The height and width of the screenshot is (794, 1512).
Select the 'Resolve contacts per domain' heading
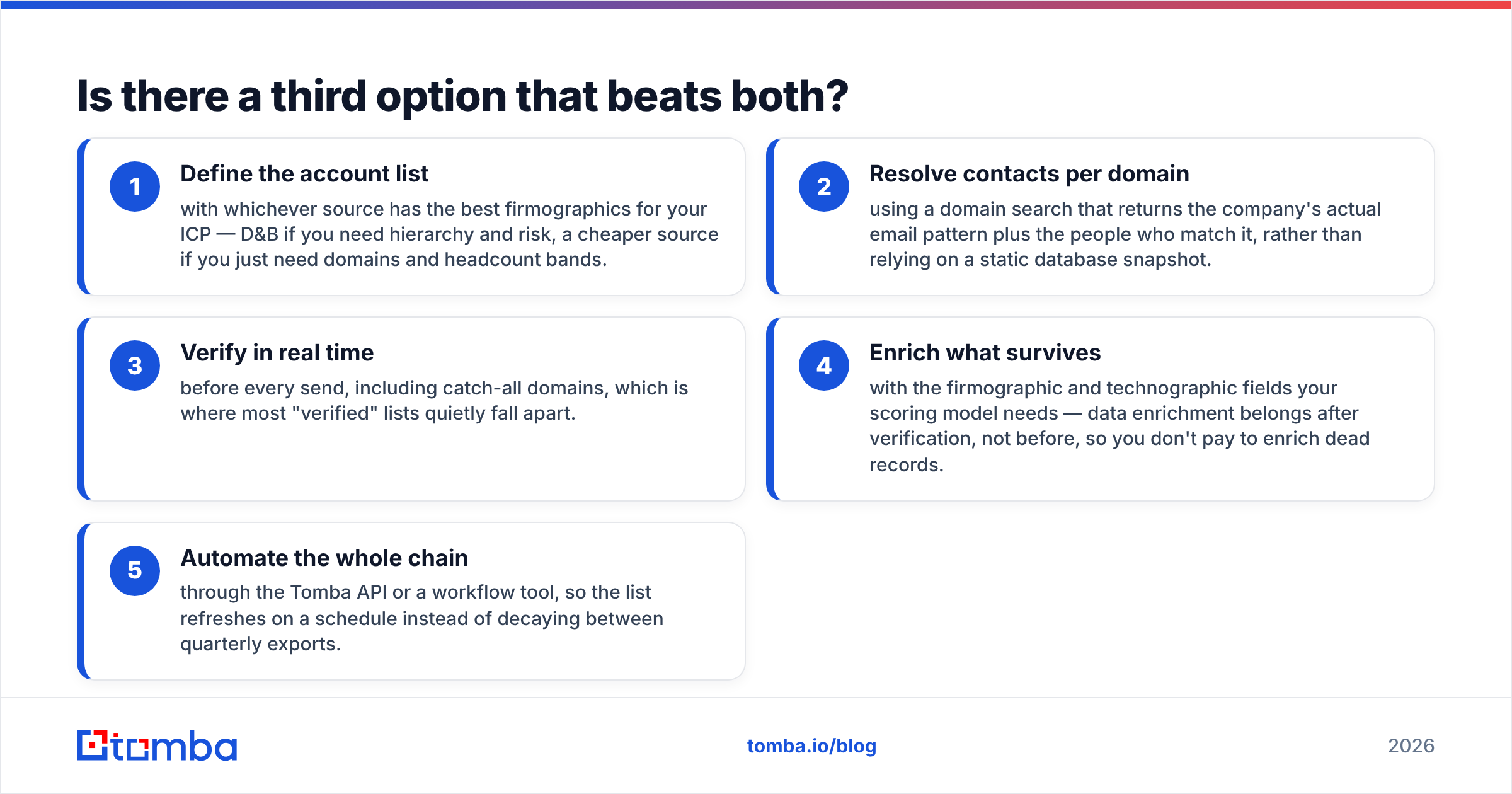pos(1029,174)
